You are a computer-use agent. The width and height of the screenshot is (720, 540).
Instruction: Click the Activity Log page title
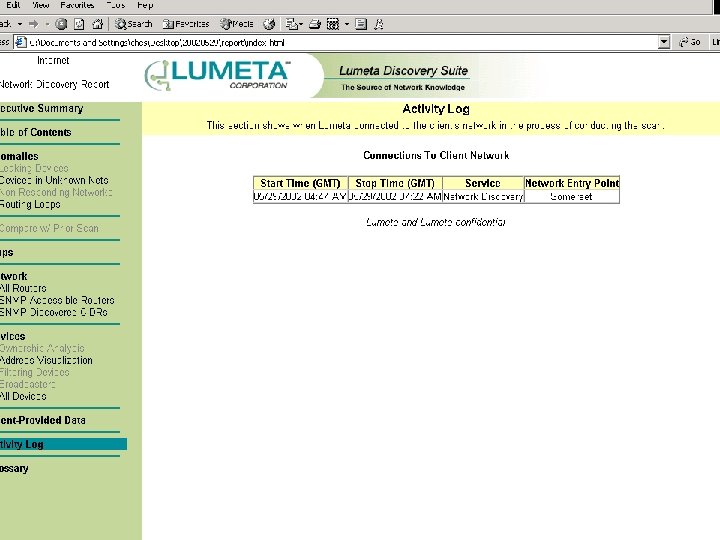coord(436,109)
